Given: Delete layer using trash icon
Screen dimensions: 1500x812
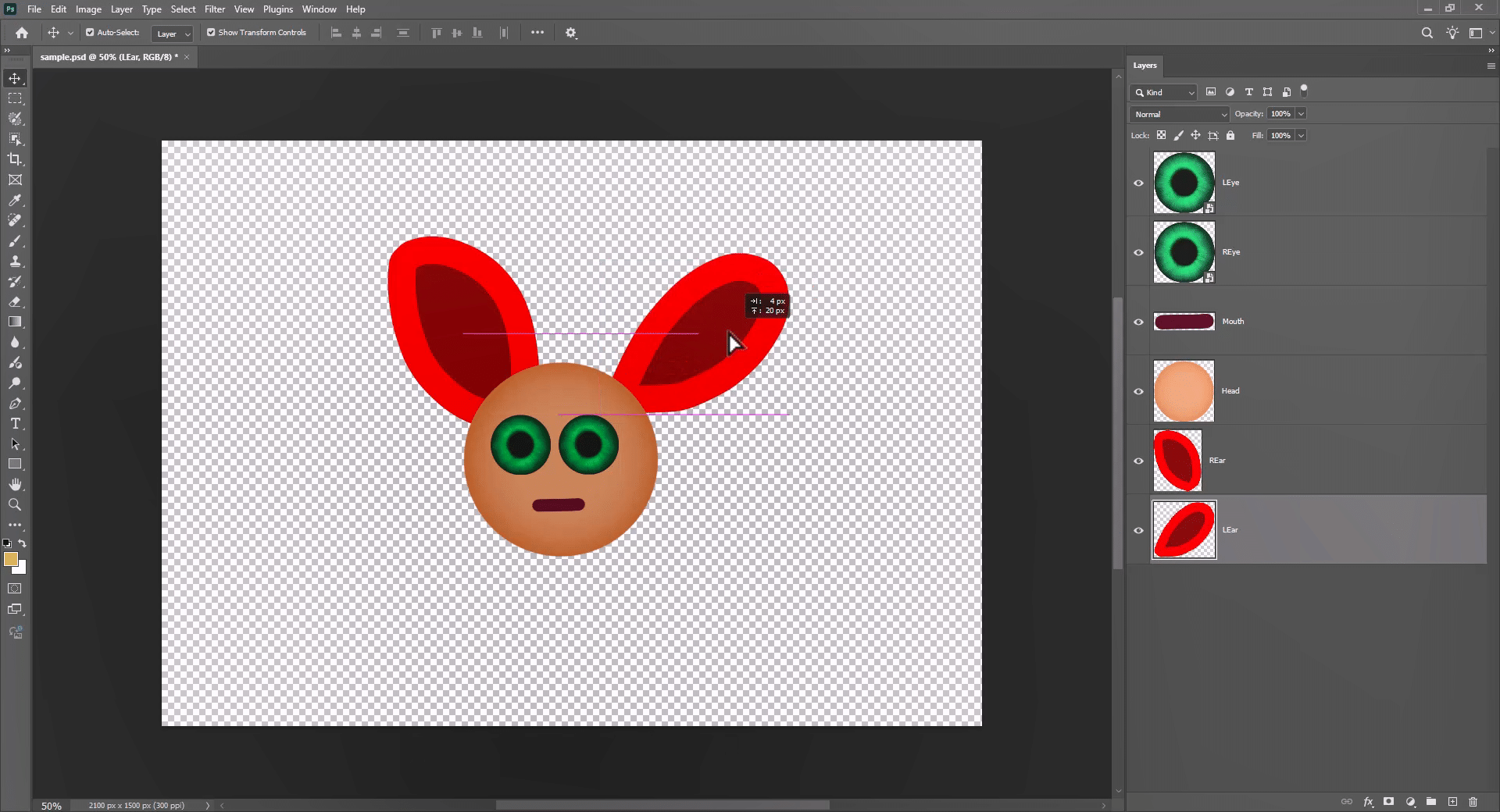Looking at the screenshot, I should tap(1473, 801).
